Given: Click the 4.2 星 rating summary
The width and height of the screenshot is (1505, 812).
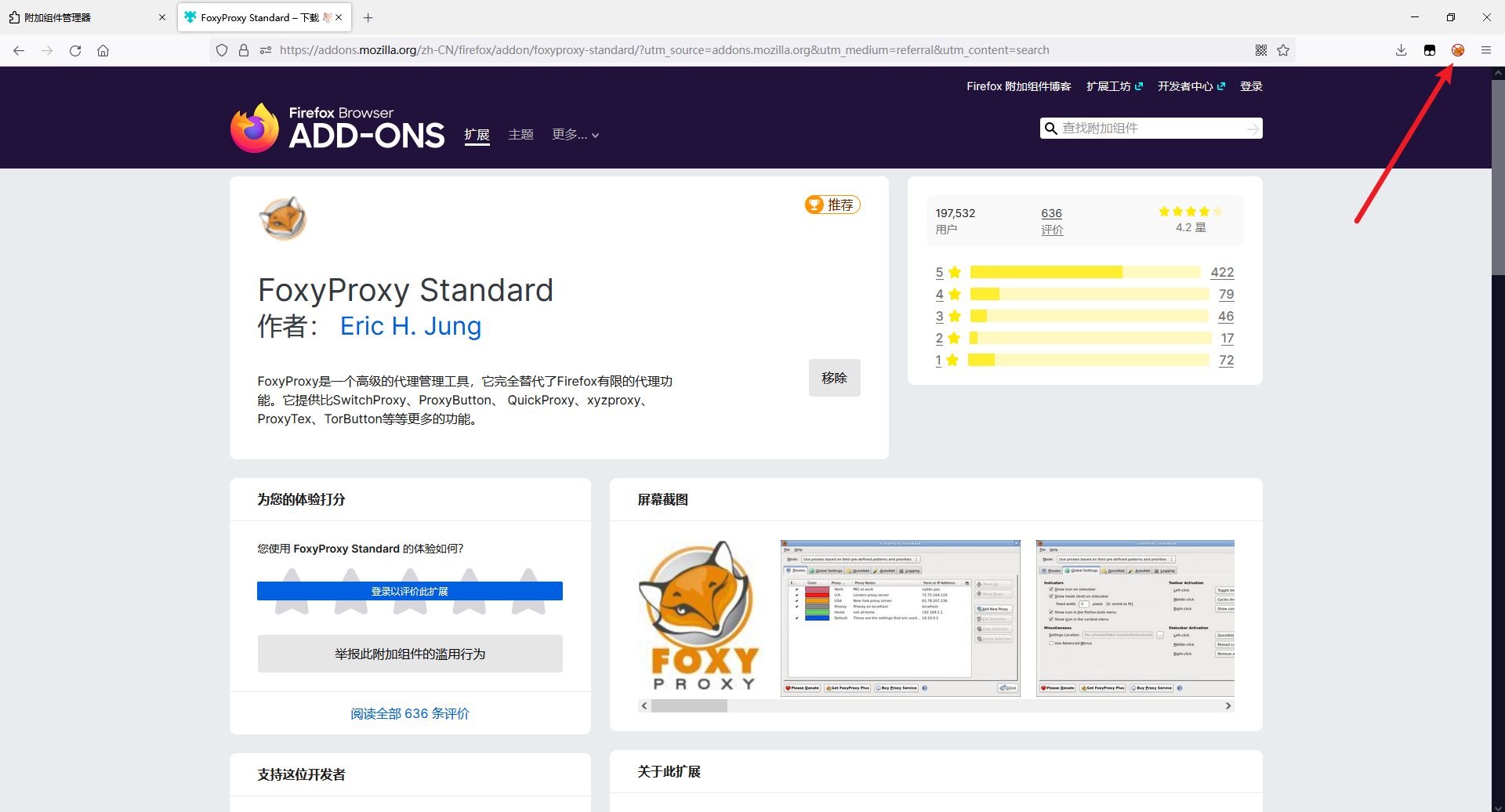Looking at the screenshot, I should click(x=1191, y=220).
